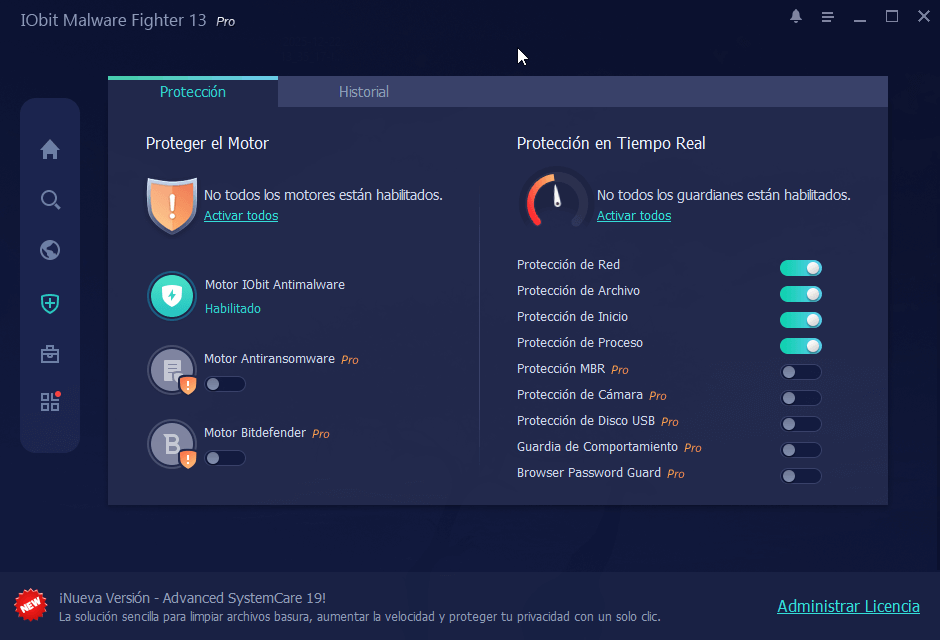Screen dimensions: 940x640
Task: Open the Scan magnifier sidebar icon
Action: pyautogui.click(x=50, y=200)
